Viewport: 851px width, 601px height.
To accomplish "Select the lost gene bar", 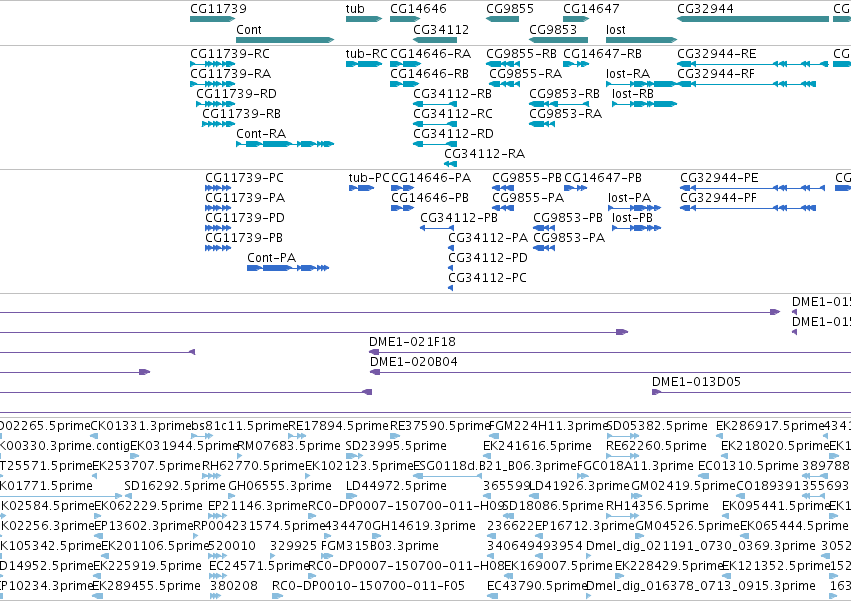I will pos(642,40).
